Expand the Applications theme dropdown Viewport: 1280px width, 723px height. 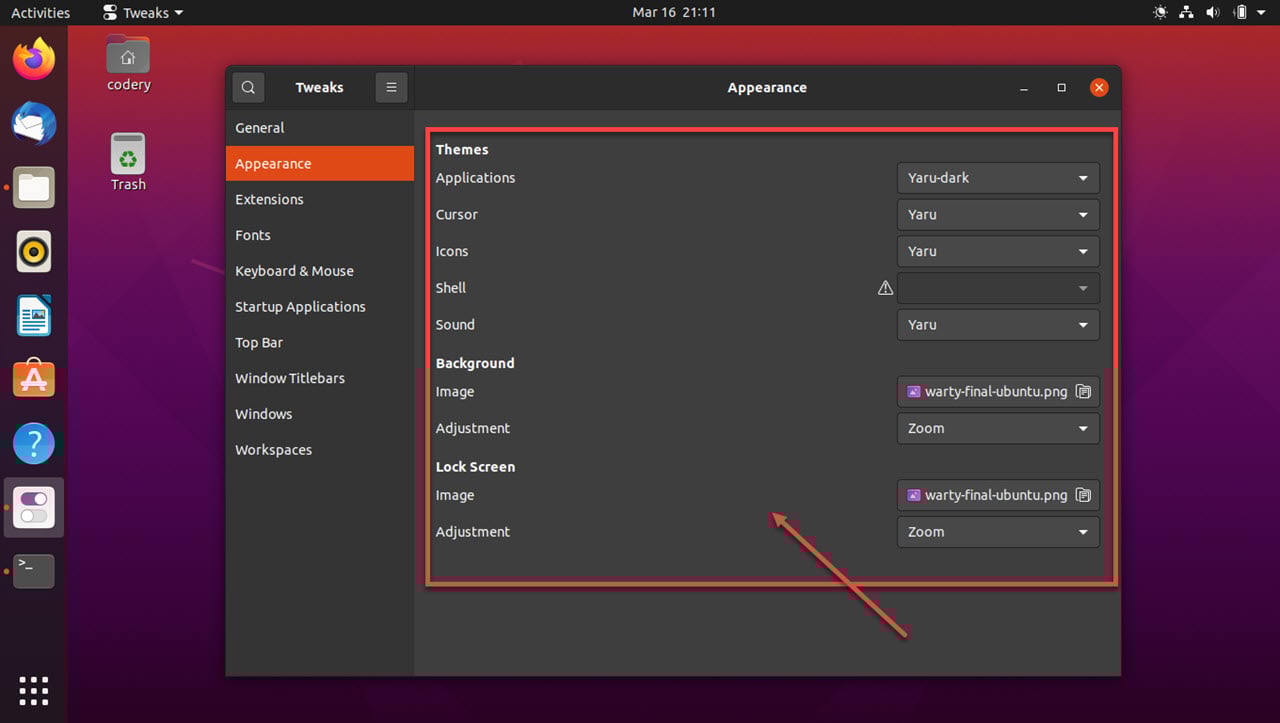click(998, 178)
